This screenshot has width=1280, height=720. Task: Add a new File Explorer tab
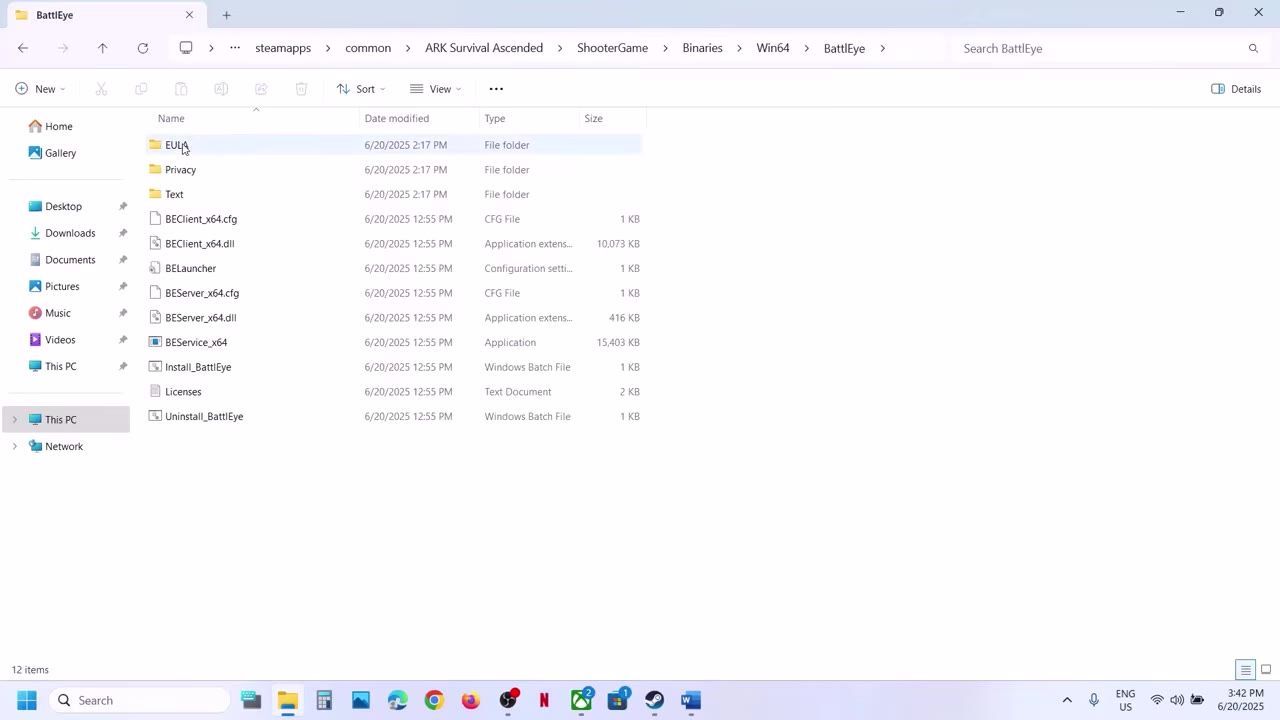[x=227, y=15]
